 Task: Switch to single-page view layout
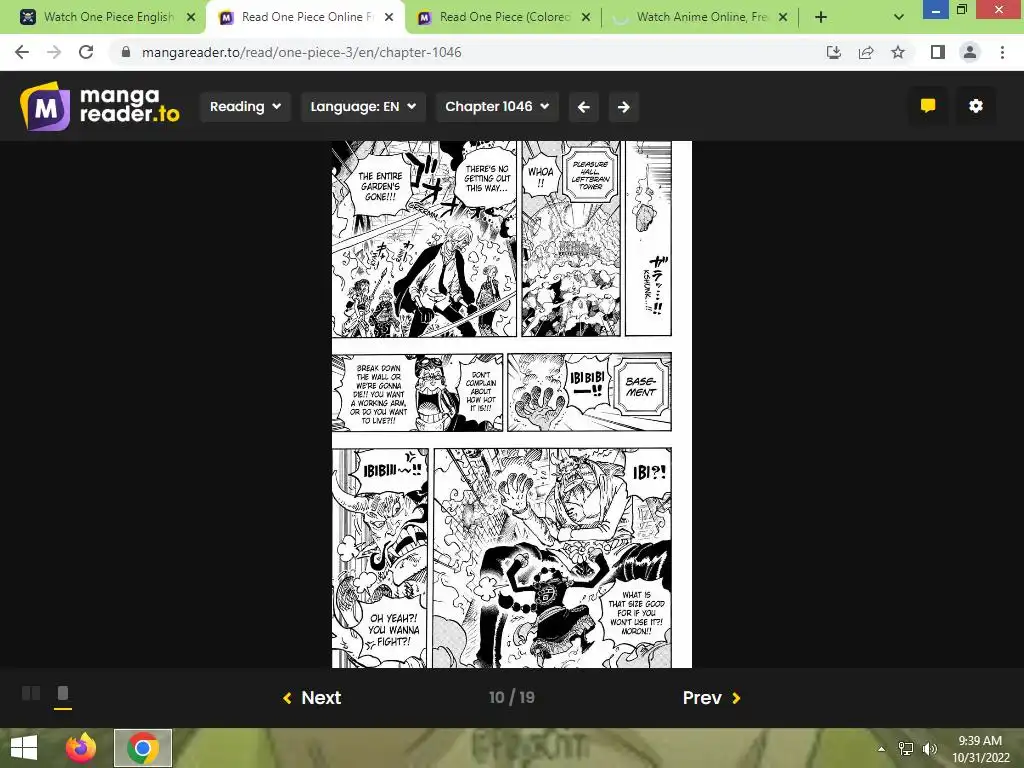click(63, 693)
